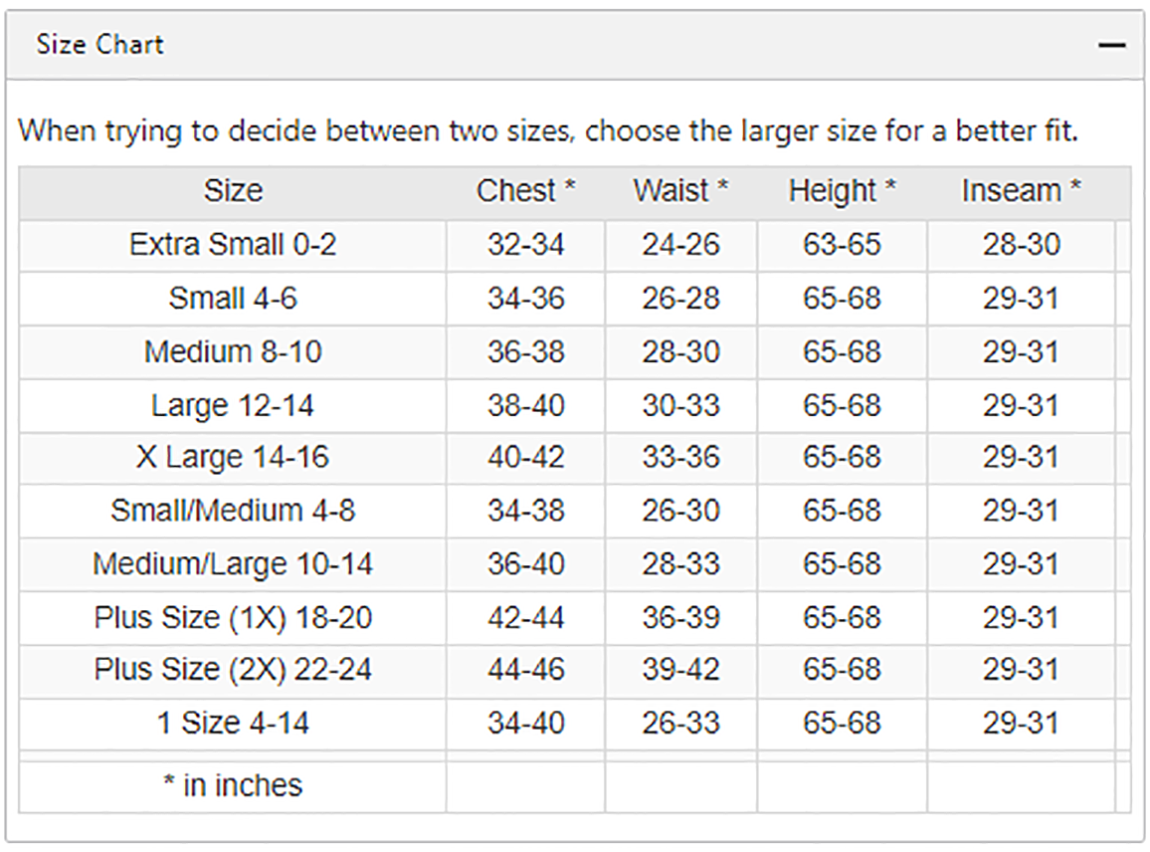Click the Medium/Large 10-14 size cell

pyautogui.click(x=232, y=565)
